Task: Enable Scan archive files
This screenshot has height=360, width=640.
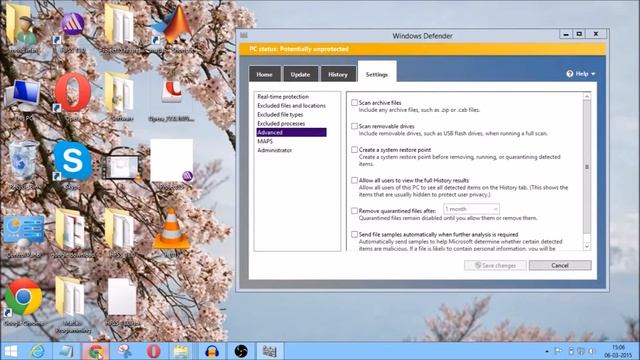Action: click(354, 103)
